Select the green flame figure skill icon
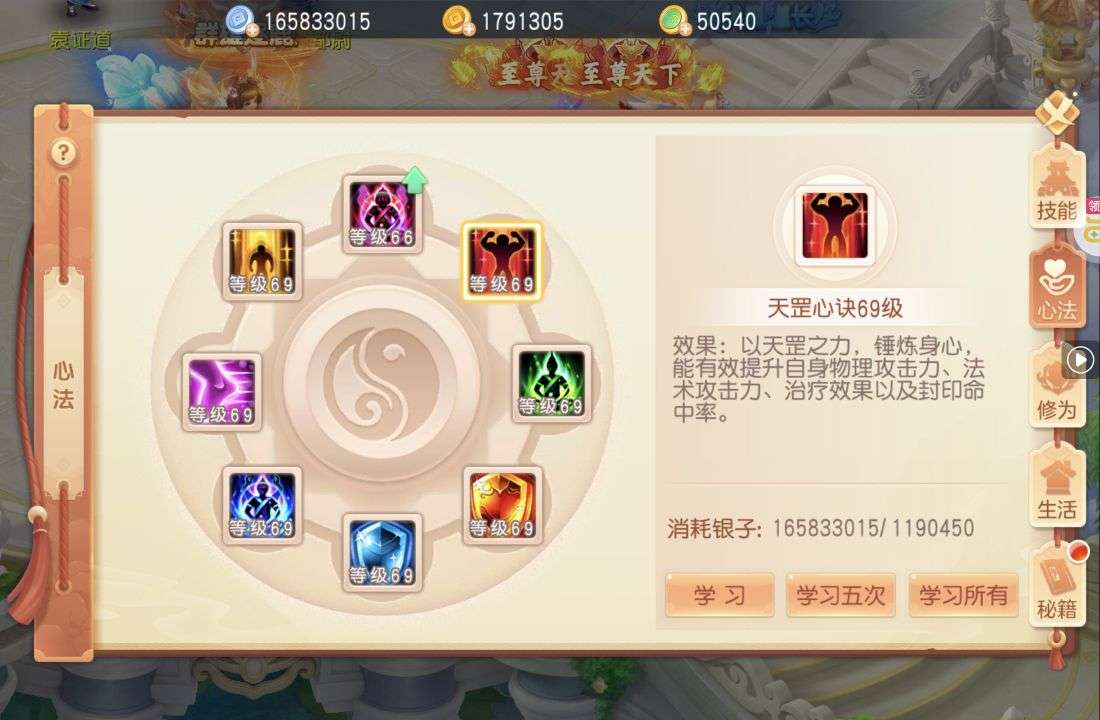This screenshot has height=720, width=1100. 551,383
